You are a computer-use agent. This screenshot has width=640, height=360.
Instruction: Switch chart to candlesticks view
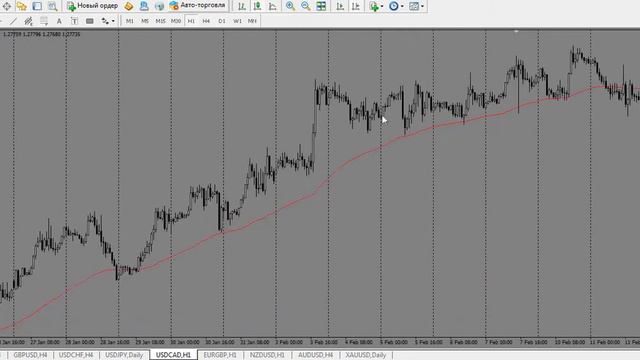[x=257, y=6]
